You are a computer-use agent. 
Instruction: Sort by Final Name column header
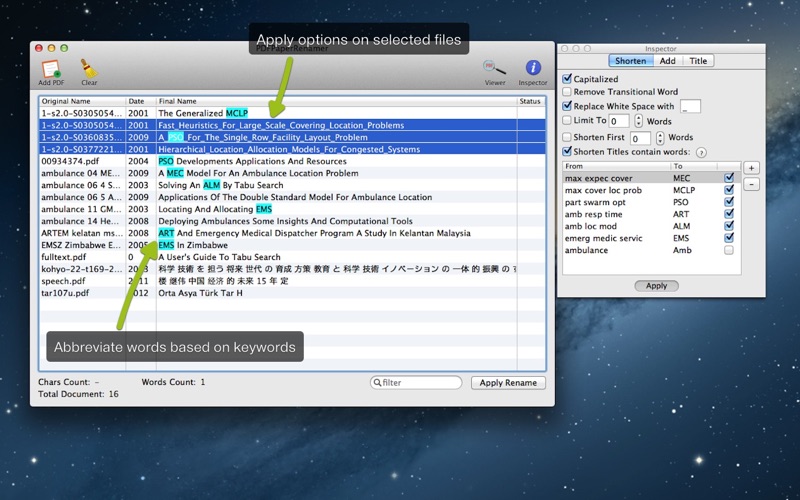(337, 101)
